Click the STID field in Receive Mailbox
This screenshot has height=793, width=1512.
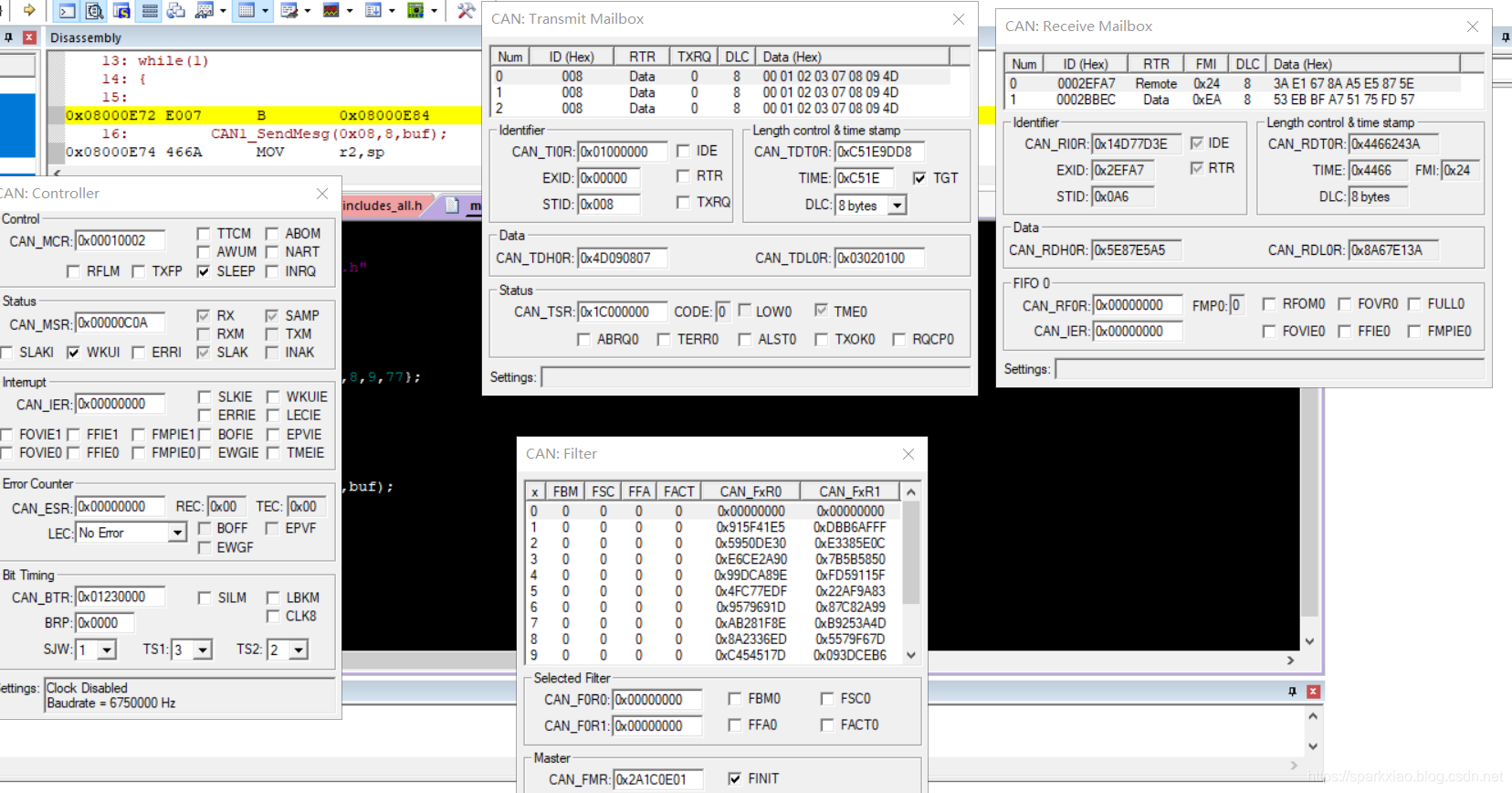pyautogui.click(x=1123, y=196)
